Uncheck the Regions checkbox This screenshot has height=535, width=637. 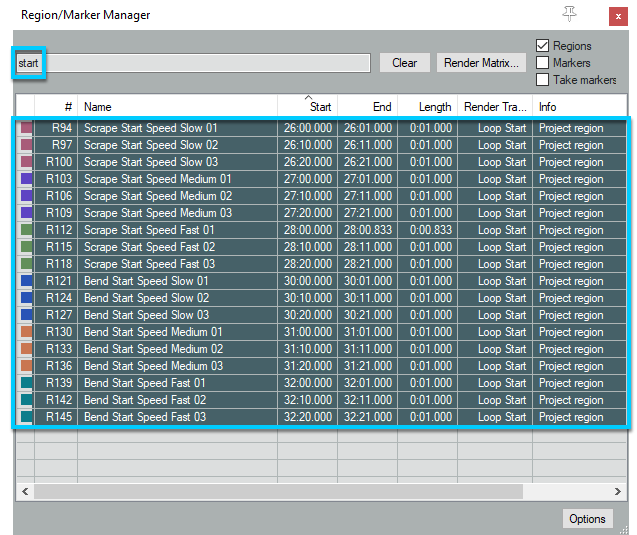[x=543, y=46]
